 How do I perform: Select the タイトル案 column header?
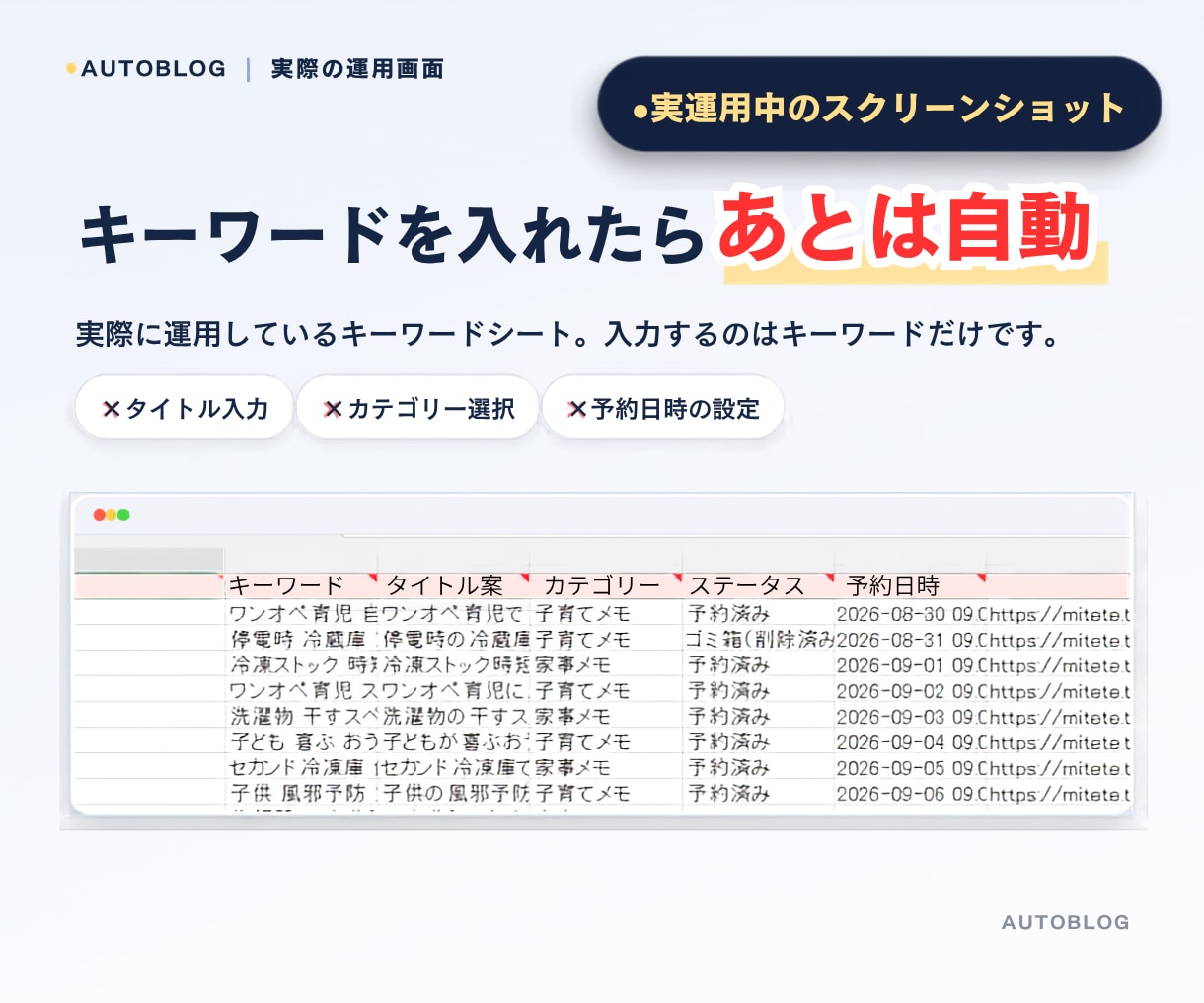(x=454, y=585)
